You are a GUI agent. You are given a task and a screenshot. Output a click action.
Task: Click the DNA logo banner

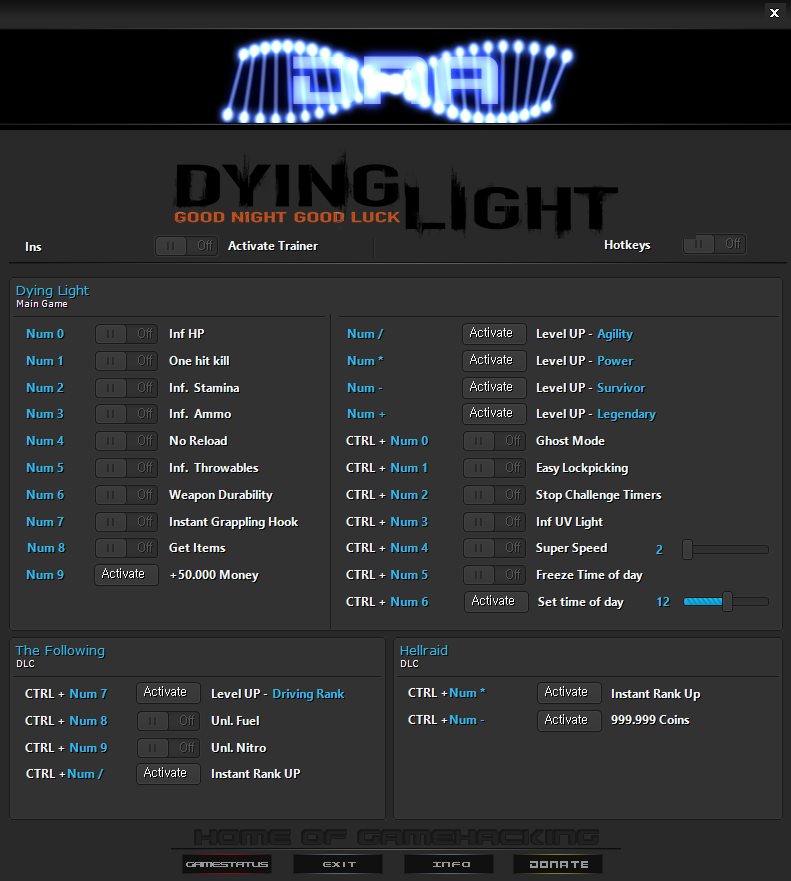396,80
